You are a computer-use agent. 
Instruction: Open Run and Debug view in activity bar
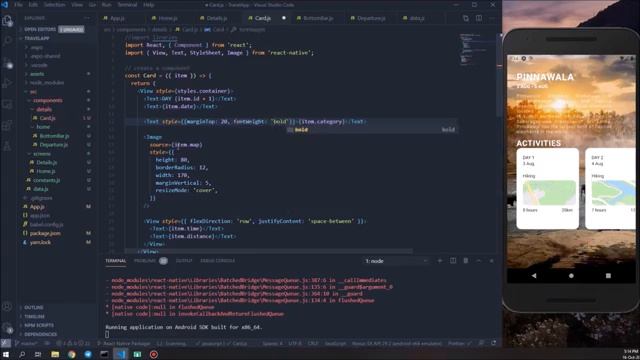point(7,84)
